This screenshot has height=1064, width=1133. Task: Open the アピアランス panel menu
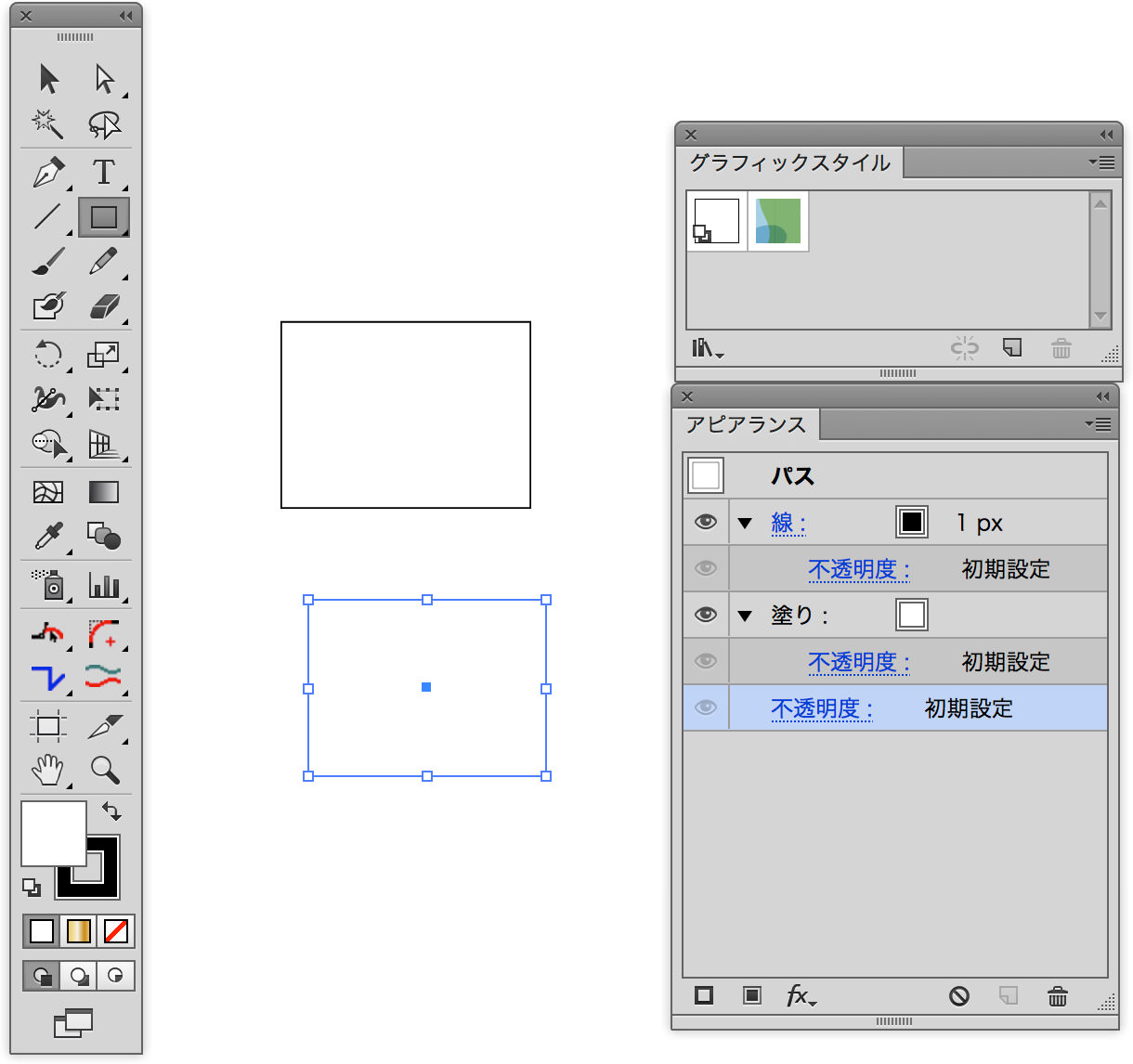[1098, 424]
